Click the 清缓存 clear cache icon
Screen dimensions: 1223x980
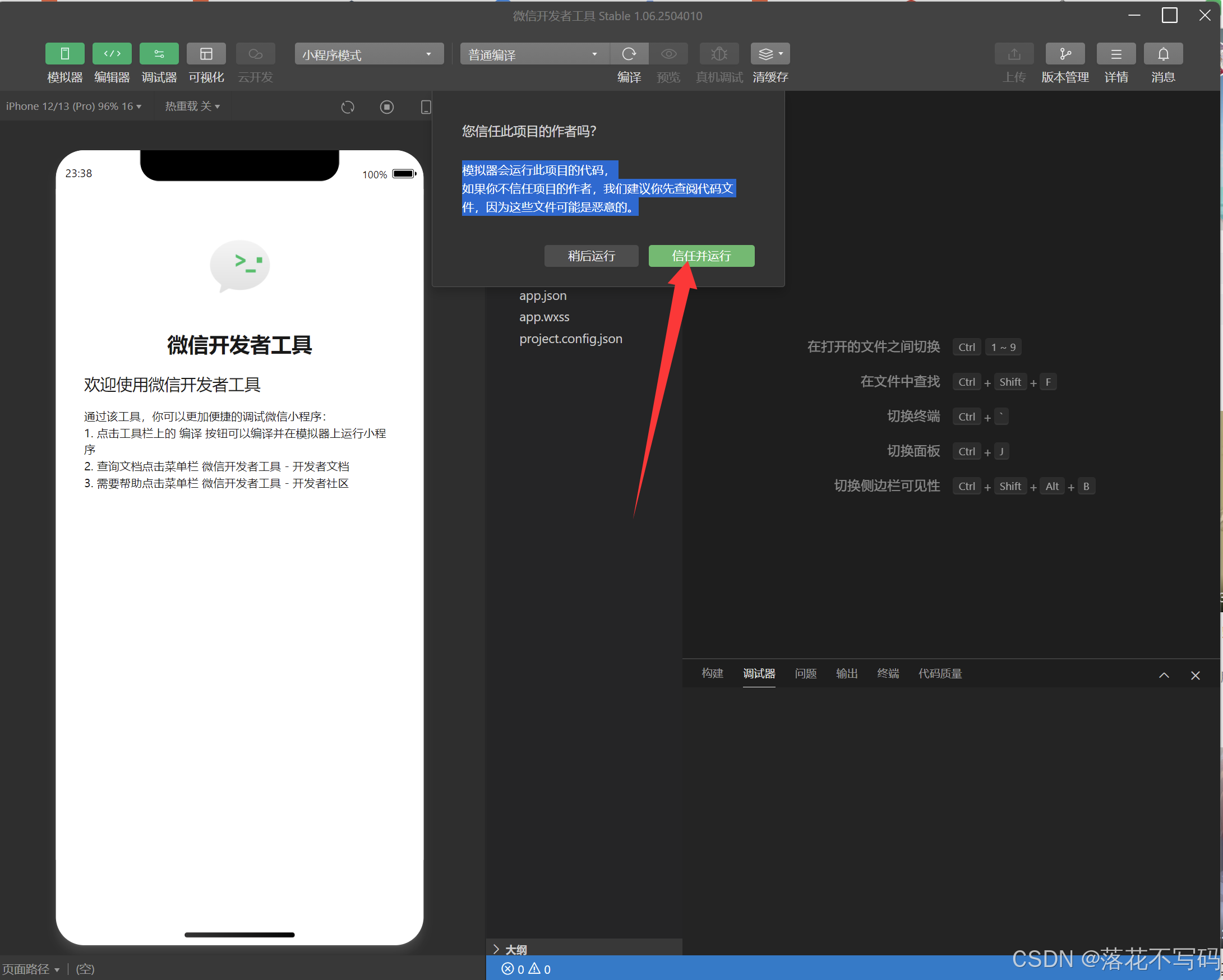coord(767,54)
